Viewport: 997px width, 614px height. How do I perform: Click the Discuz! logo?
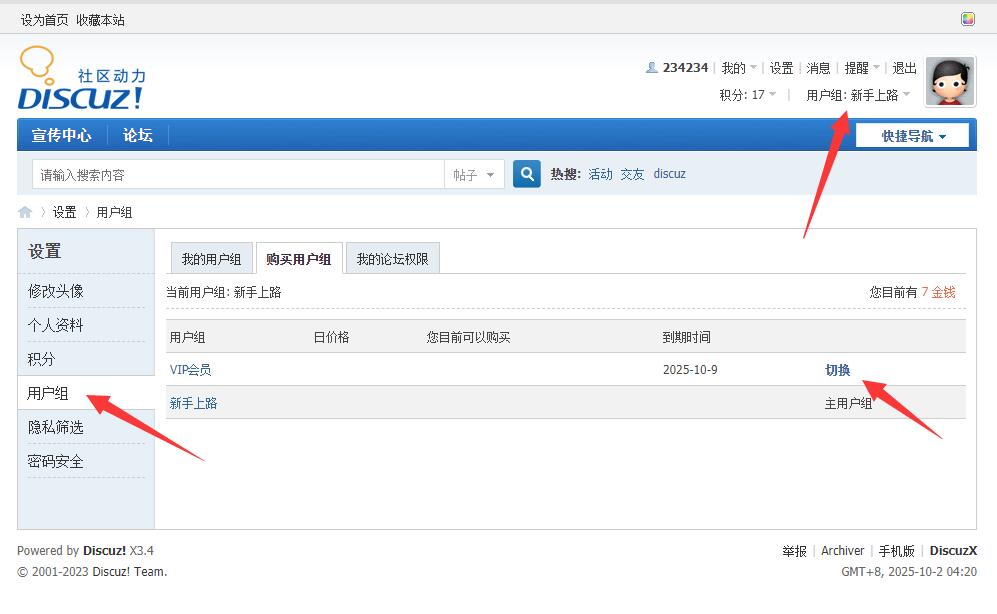81,79
